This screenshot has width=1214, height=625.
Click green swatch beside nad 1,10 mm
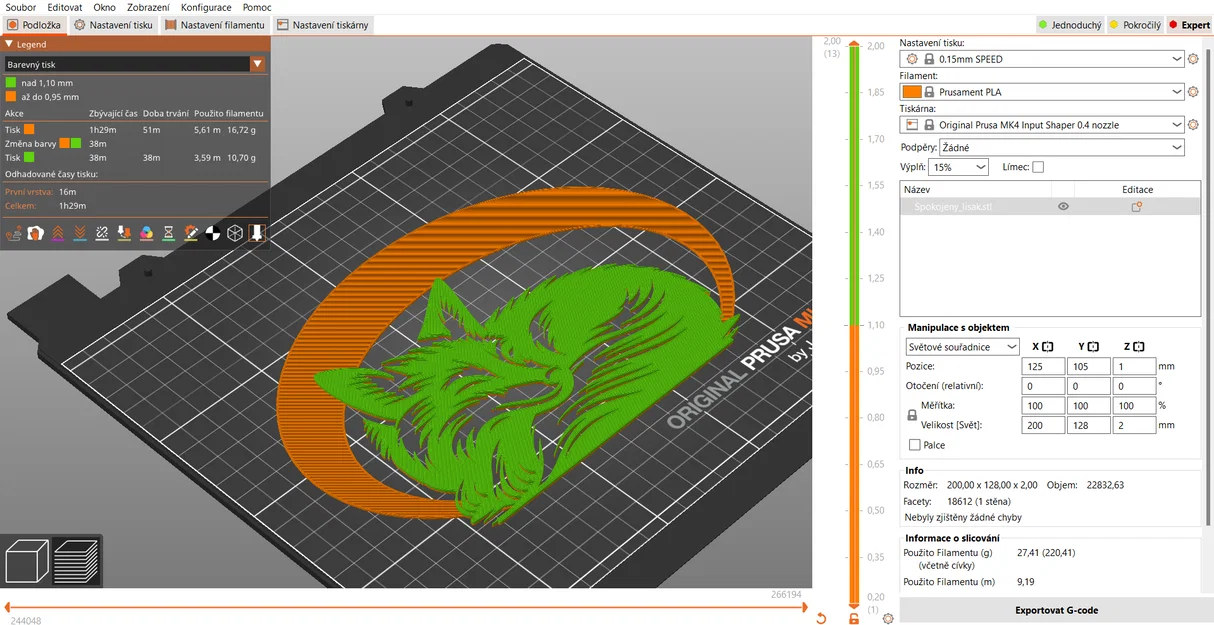(10, 83)
